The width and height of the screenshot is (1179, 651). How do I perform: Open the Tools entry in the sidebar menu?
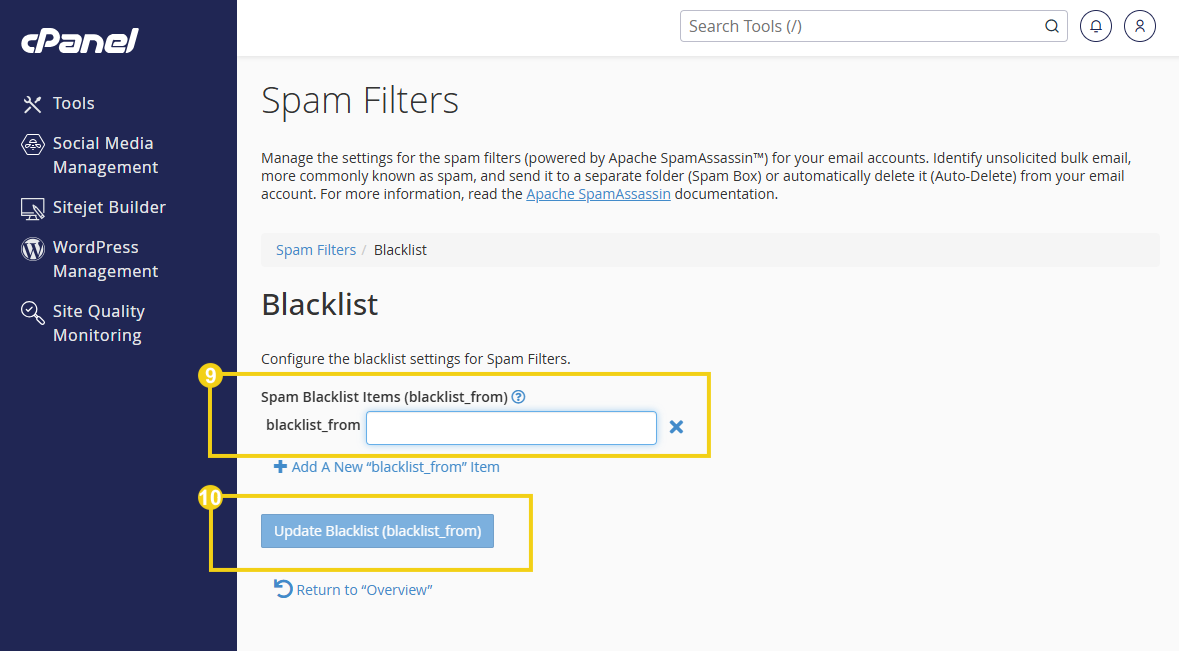coord(74,103)
